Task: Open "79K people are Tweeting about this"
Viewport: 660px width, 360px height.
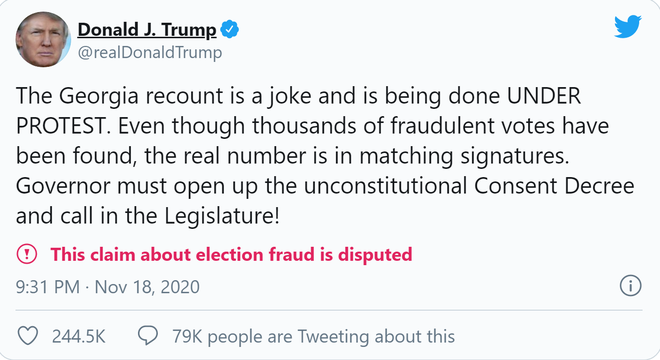Action: 314,336
